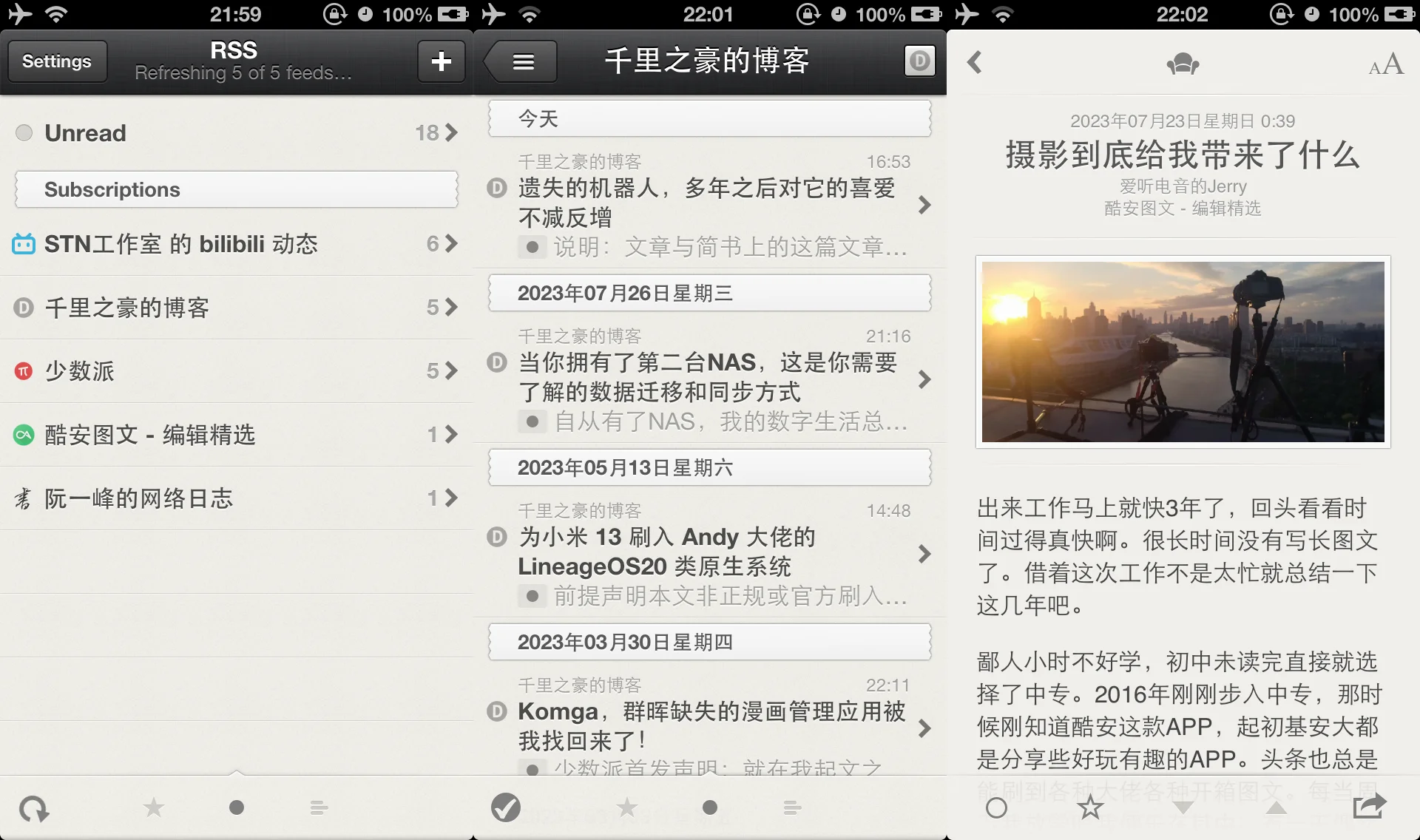Tap the share arrow icon in article
The height and width of the screenshot is (840, 1420).
1369,806
